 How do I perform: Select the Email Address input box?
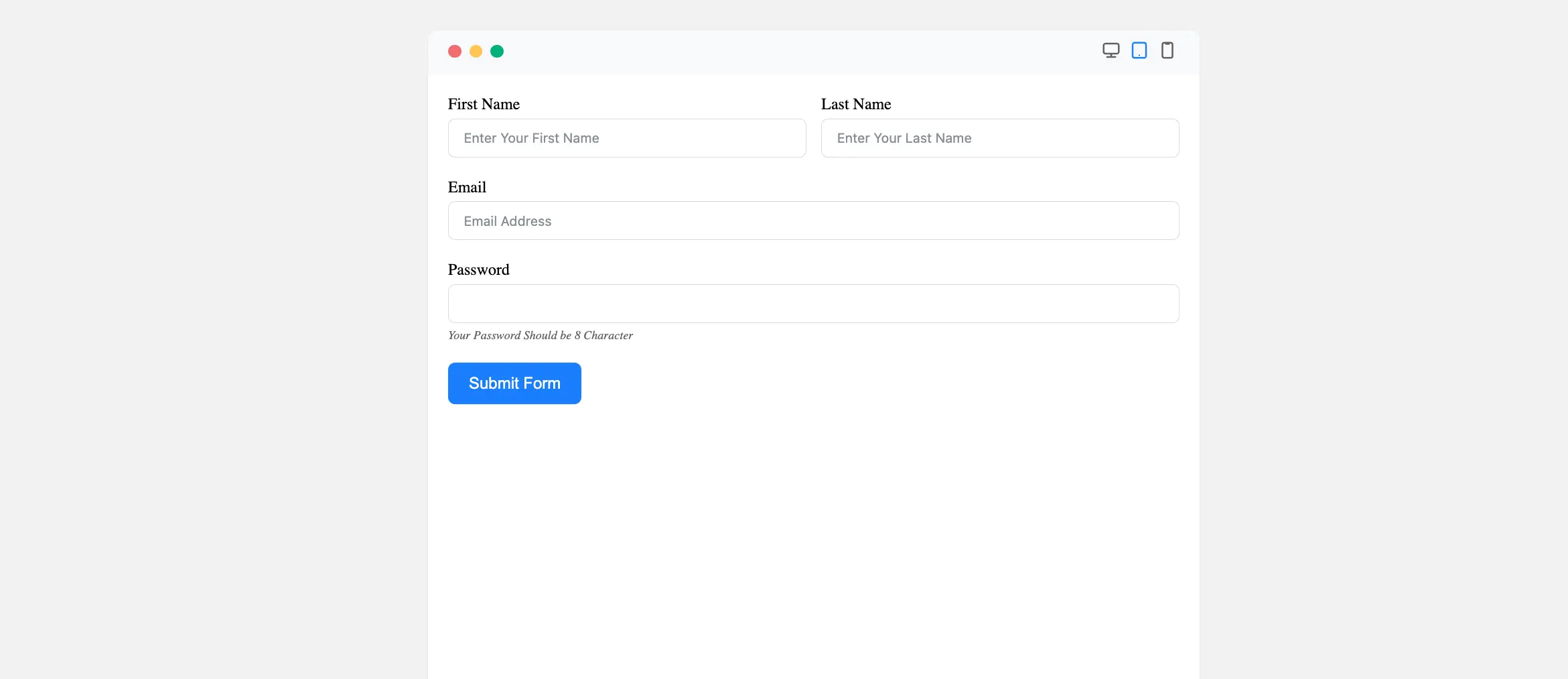(813, 221)
